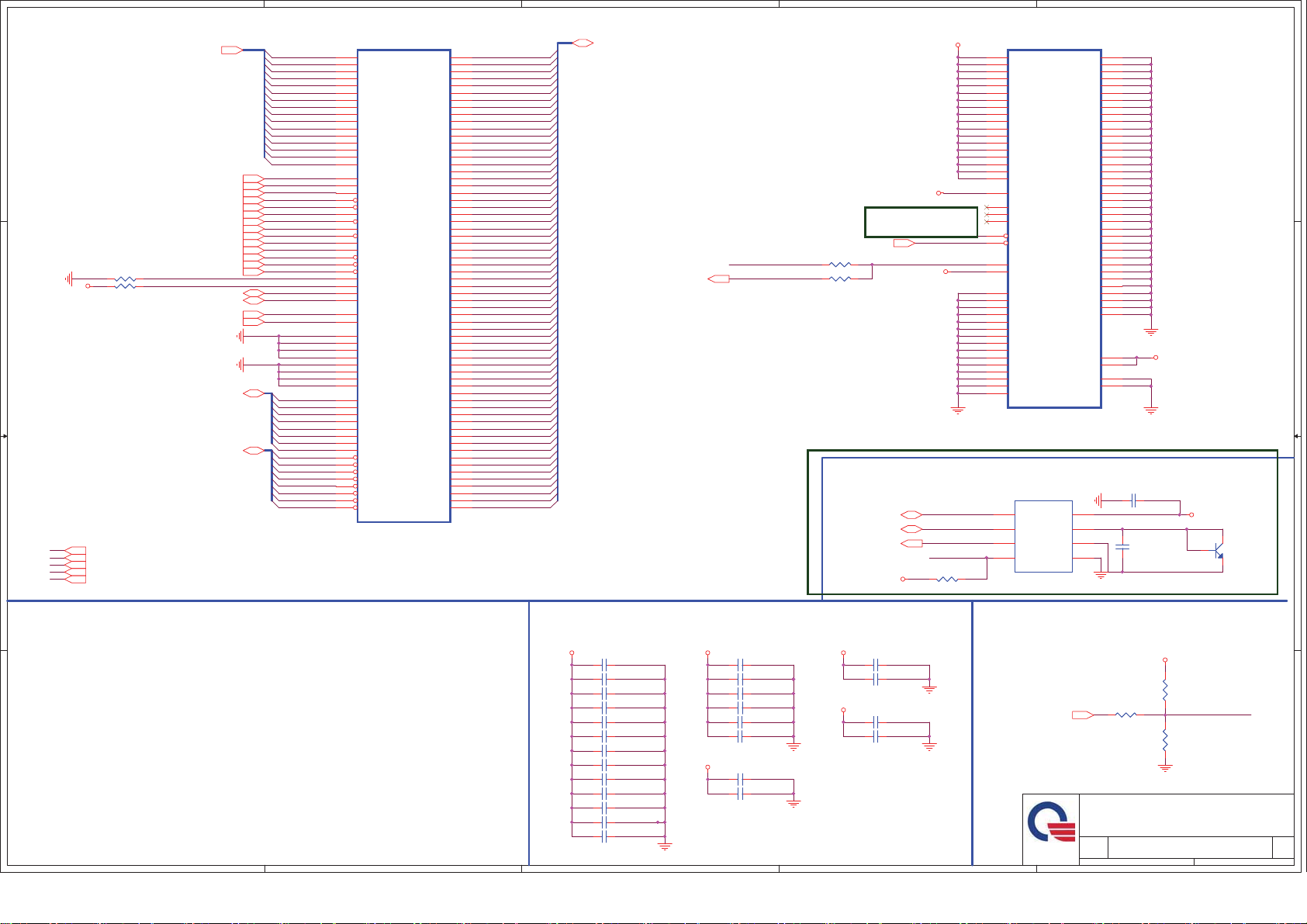This screenshot has height=924, width=1307.
Task: Select the large connector block on the left
Action: click(x=403, y=286)
